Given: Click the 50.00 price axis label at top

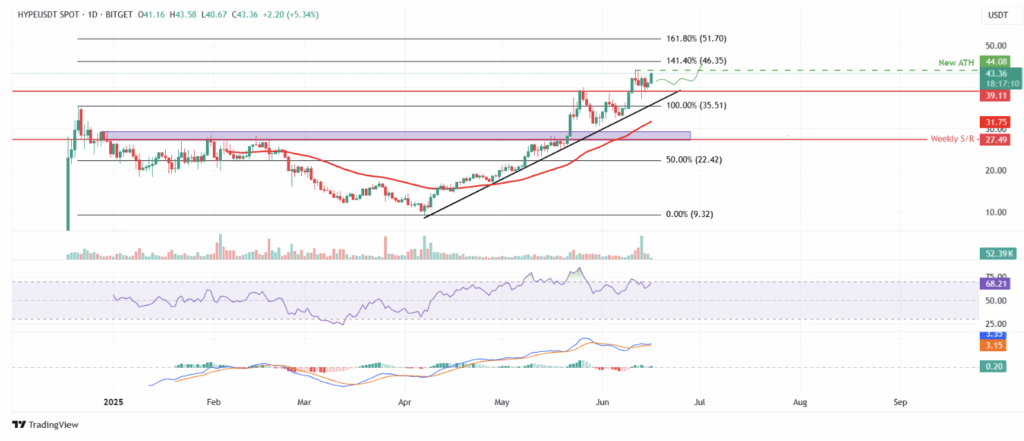Looking at the screenshot, I should [x=995, y=46].
